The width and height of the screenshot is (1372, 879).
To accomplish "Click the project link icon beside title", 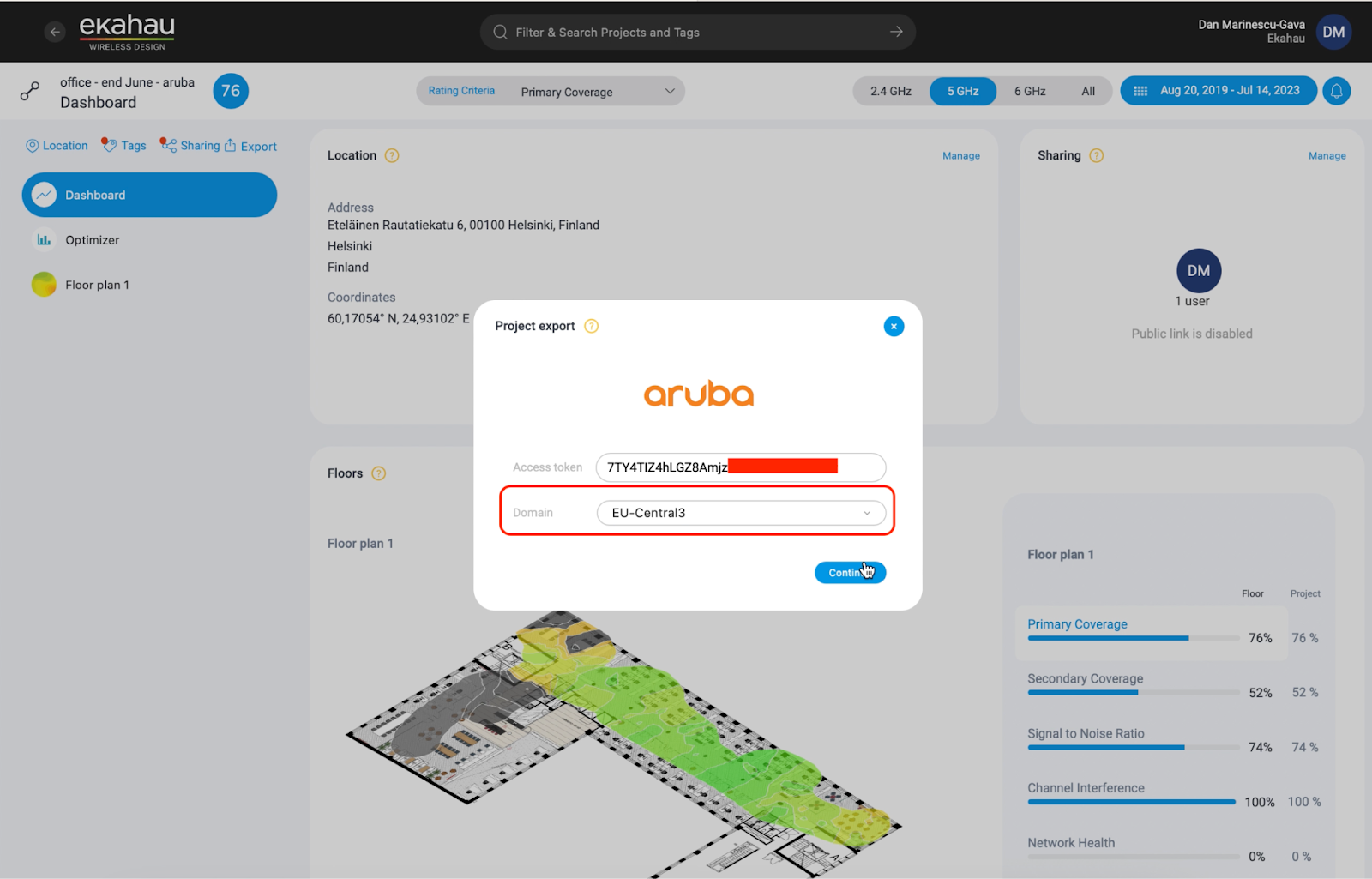I will click(x=30, y=91).
